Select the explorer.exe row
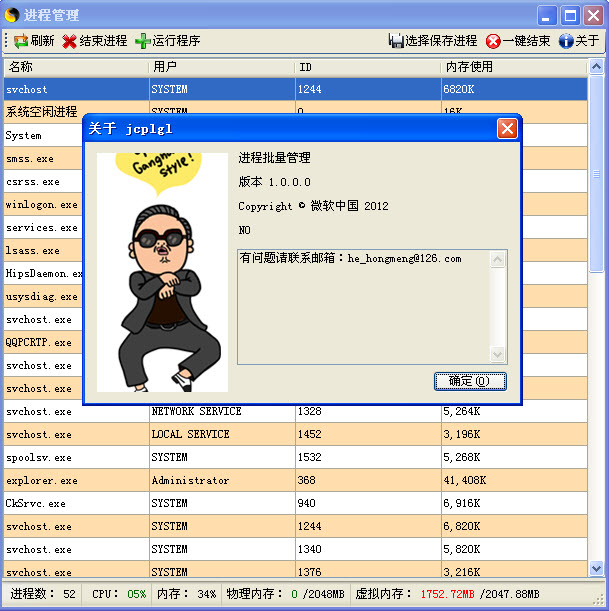 pos(295,480)
